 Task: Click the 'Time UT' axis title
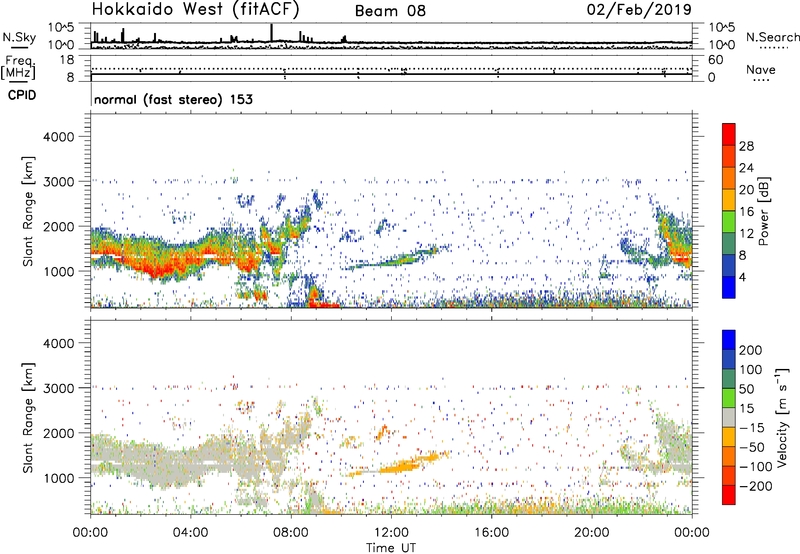click(x=391, y=548)
